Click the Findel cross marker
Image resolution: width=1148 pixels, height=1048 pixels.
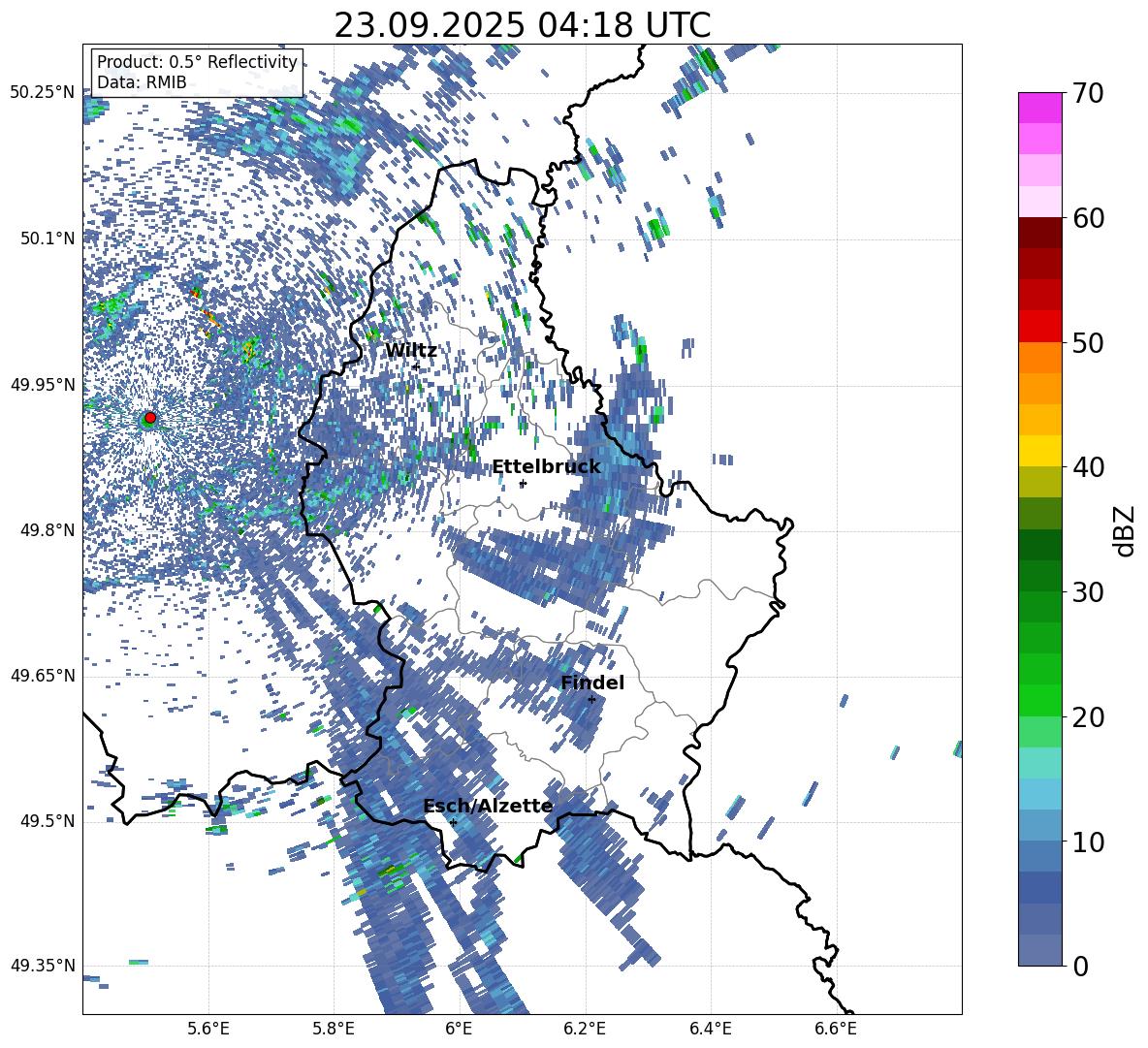pos(591,700)
